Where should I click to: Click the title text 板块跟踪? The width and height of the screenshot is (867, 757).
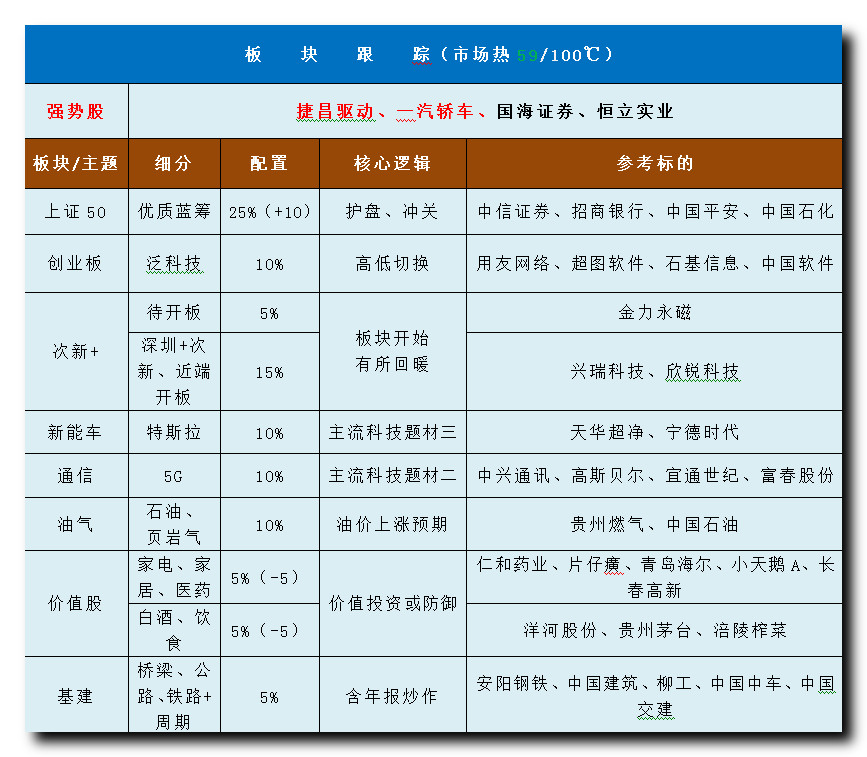(337, 54)
